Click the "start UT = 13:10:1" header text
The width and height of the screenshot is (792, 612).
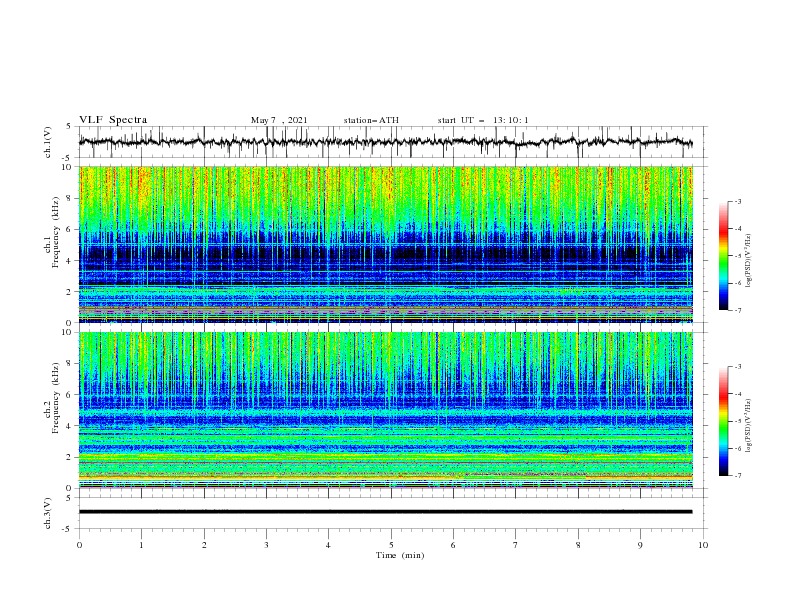pyautogui.click(x=483, y=120)
